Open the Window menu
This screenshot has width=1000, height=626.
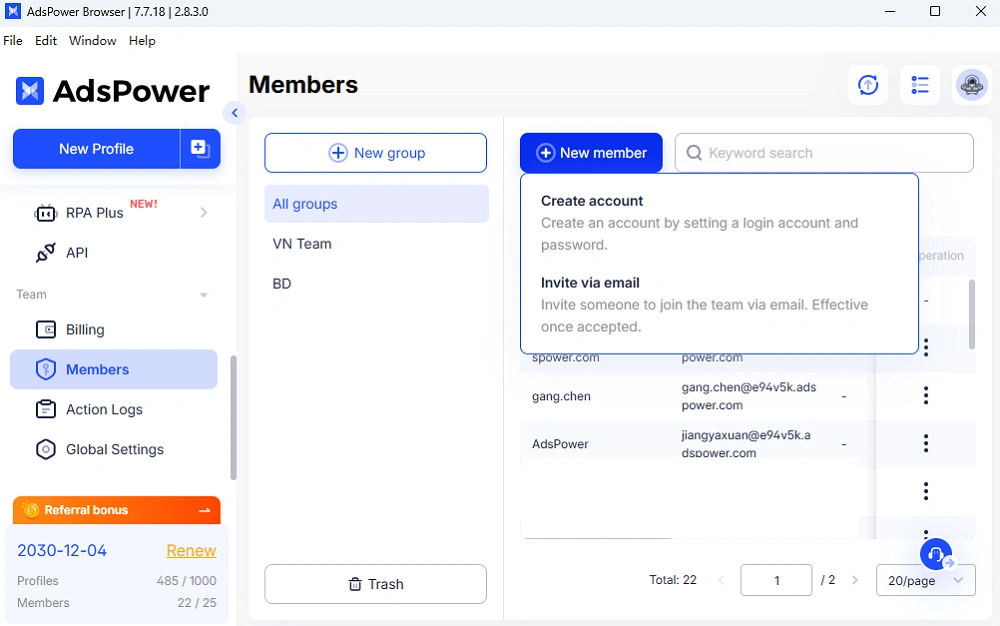(x=92, y=41)
